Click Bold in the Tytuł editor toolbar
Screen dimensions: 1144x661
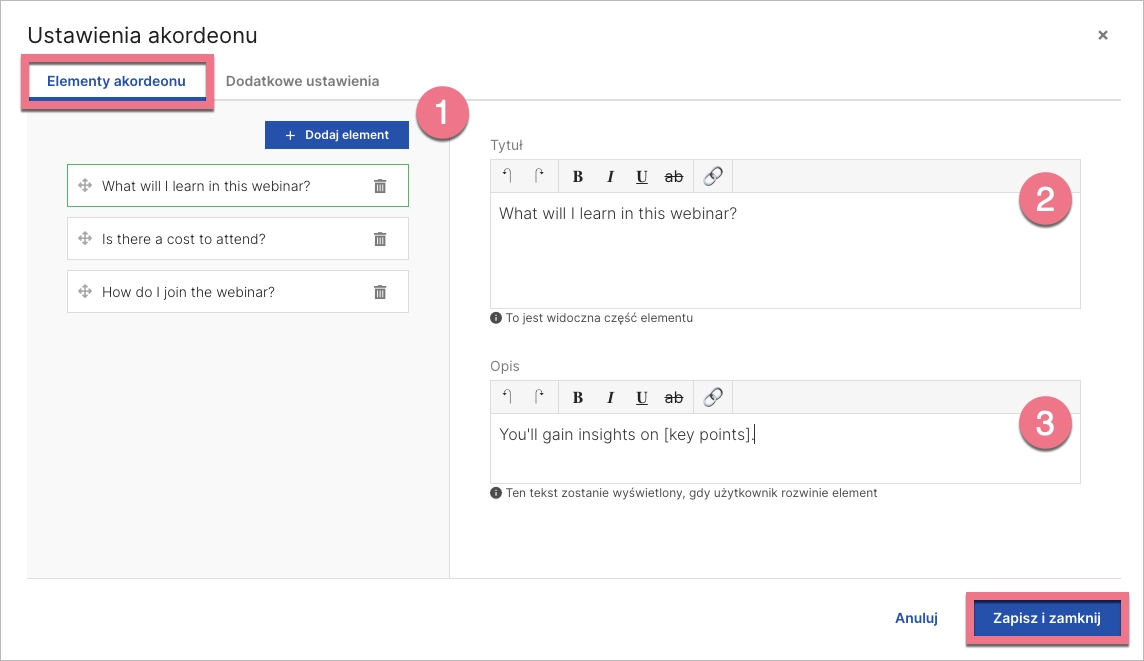[x=578, y=177]
